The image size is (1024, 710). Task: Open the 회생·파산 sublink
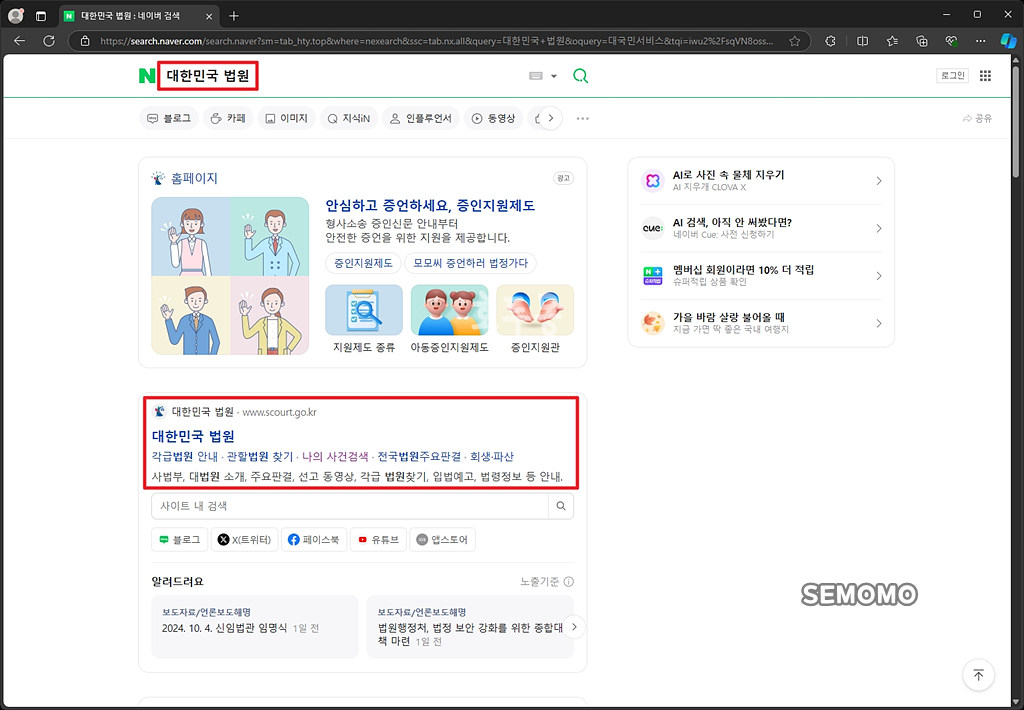coord(492,457)
